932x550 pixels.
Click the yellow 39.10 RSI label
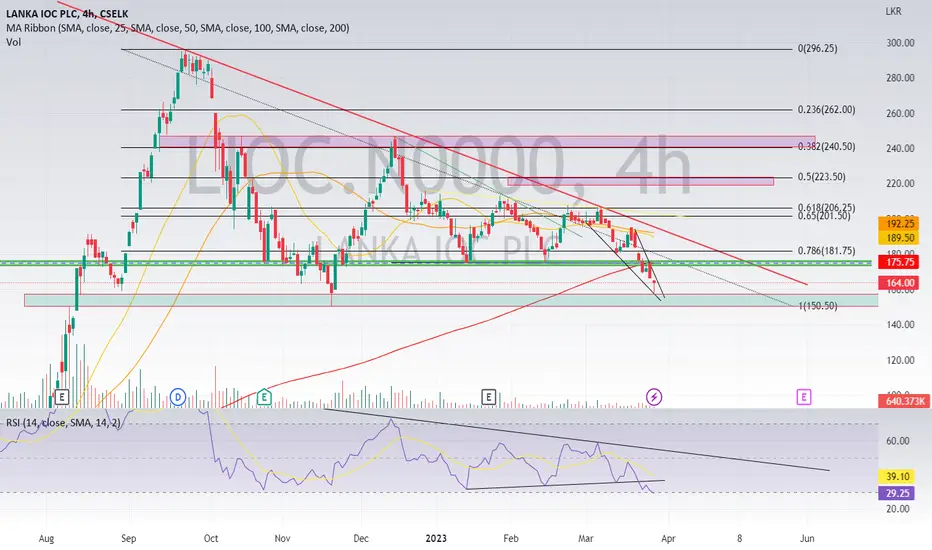pyautogui.click(x=898, y=476)
